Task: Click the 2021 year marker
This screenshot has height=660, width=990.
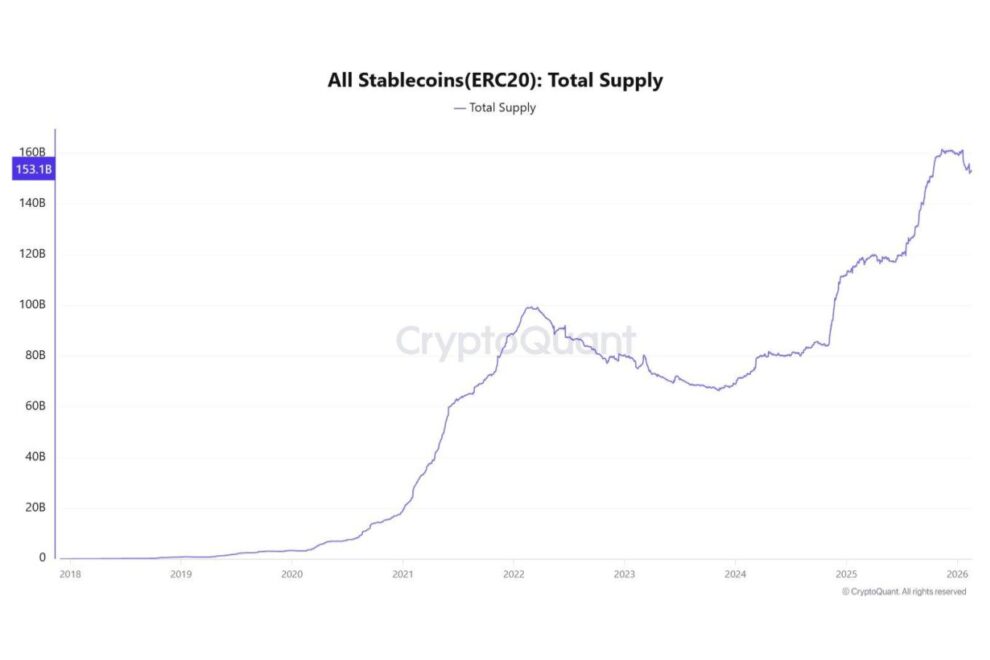Action: click(402, 574)
